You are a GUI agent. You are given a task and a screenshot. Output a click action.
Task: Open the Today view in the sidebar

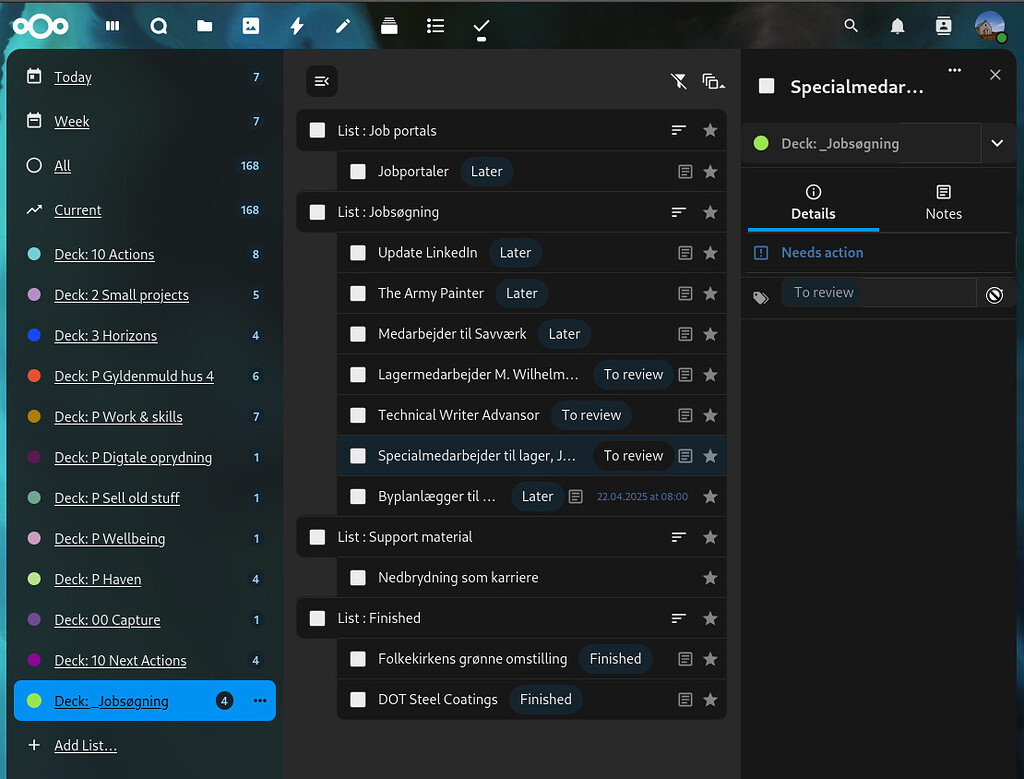pyautogui.click(x=74, y=77)
